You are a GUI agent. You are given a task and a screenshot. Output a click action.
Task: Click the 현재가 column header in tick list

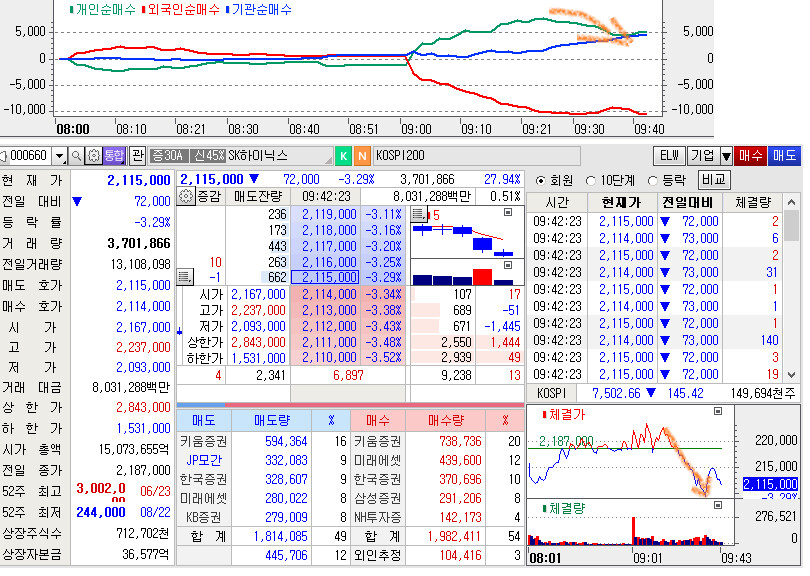click(621, 203)
